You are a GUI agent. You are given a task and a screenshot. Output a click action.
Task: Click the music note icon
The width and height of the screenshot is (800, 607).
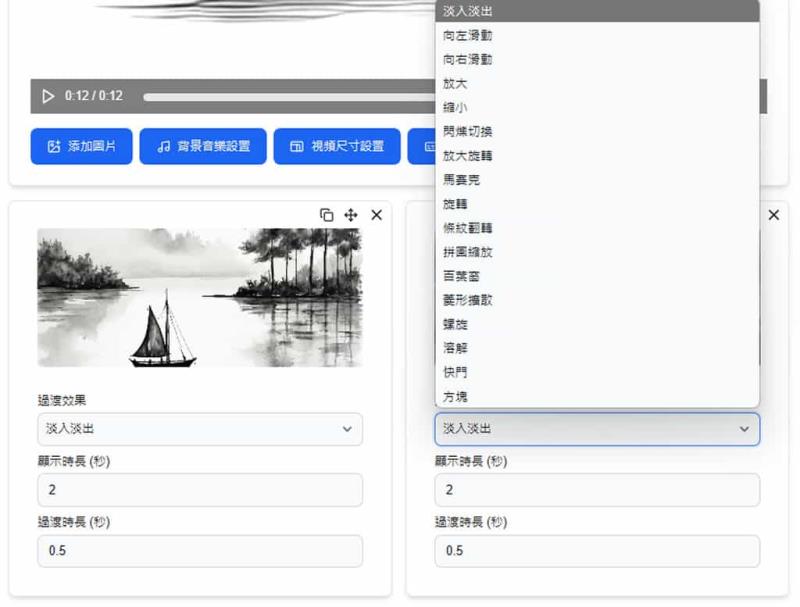pos(164,147)
